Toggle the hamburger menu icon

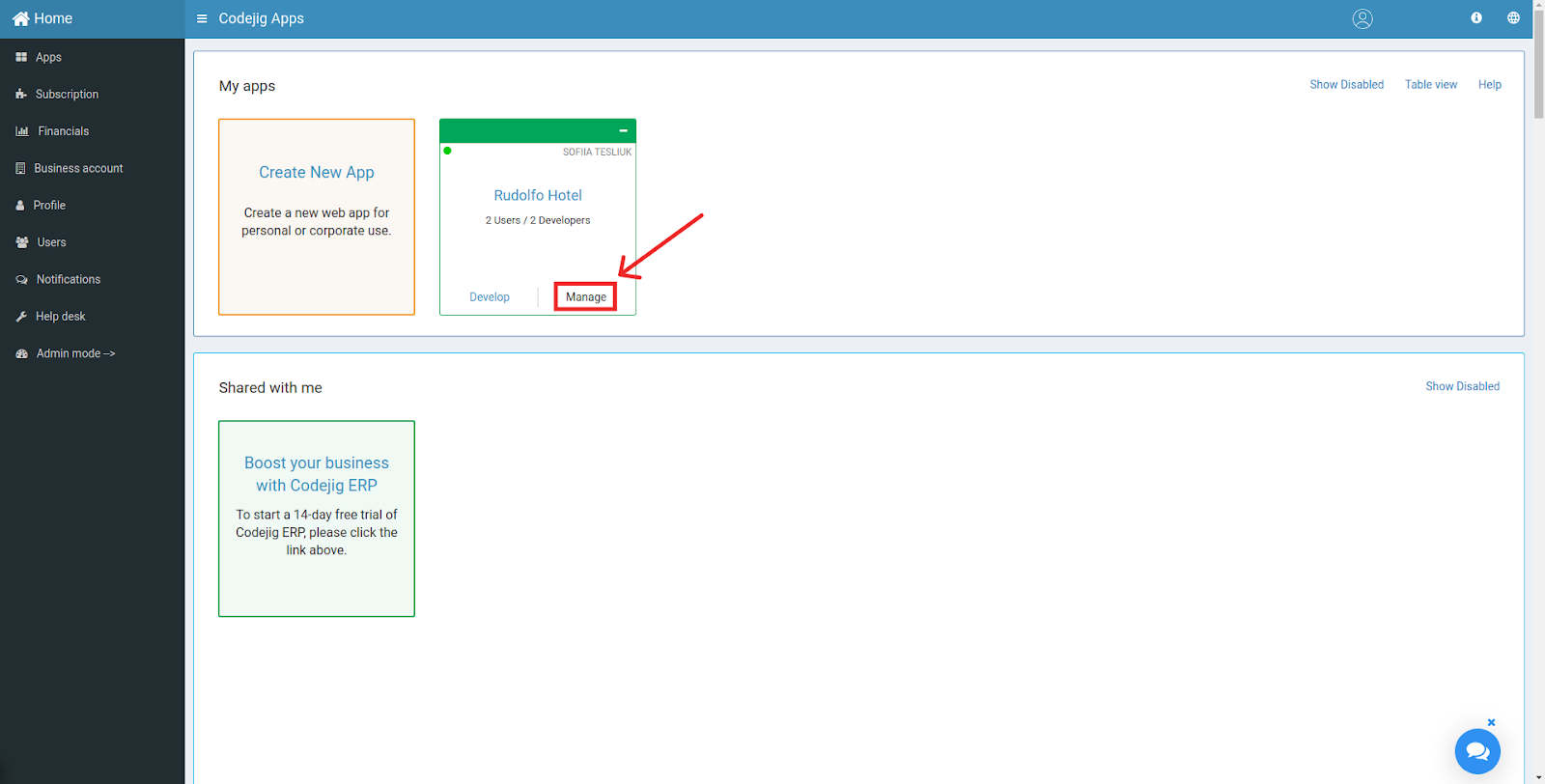[x=202, y=18]
